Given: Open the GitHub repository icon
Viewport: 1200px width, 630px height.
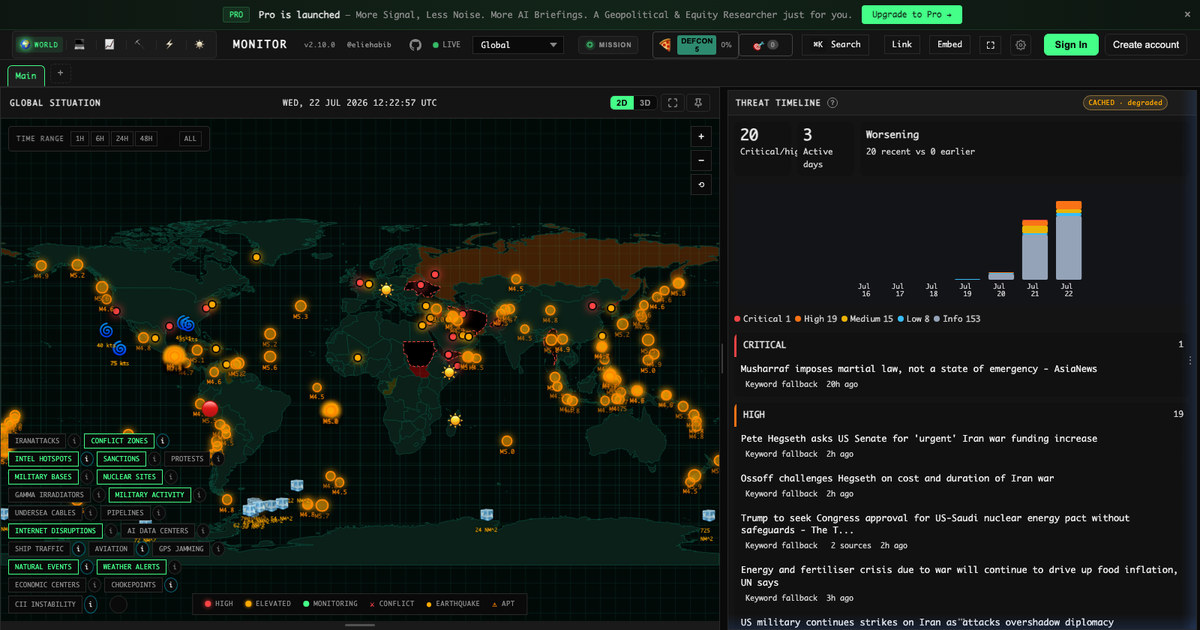Looking at the screenshot, I should click(415, 45).
